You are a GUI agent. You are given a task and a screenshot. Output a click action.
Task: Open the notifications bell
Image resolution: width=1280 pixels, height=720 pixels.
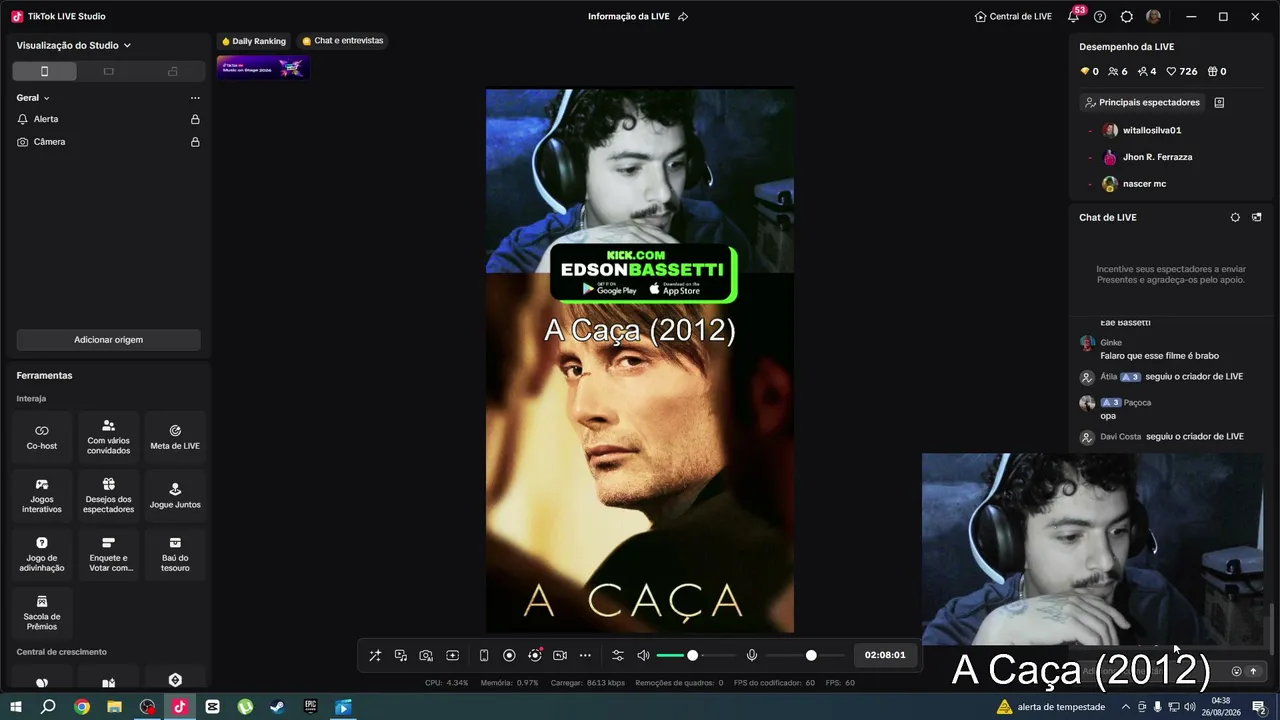1073,16
